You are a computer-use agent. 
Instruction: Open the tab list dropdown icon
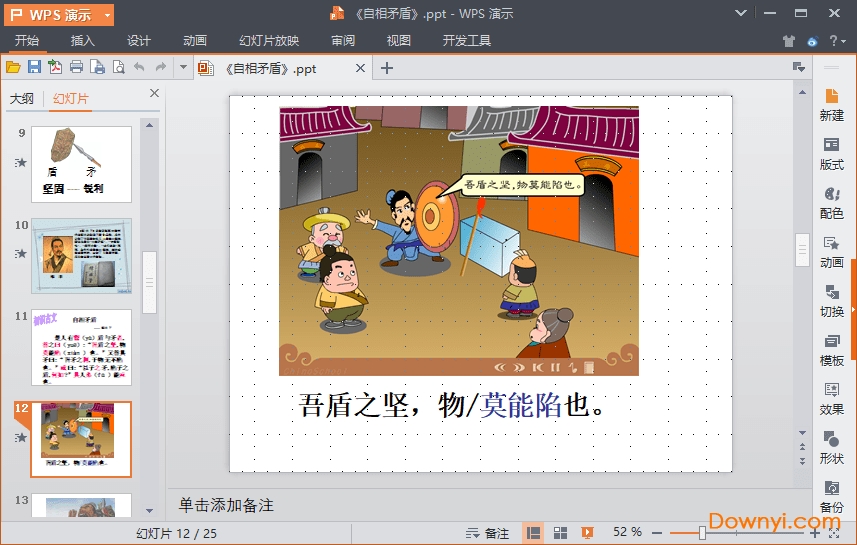tap(799, 67)
